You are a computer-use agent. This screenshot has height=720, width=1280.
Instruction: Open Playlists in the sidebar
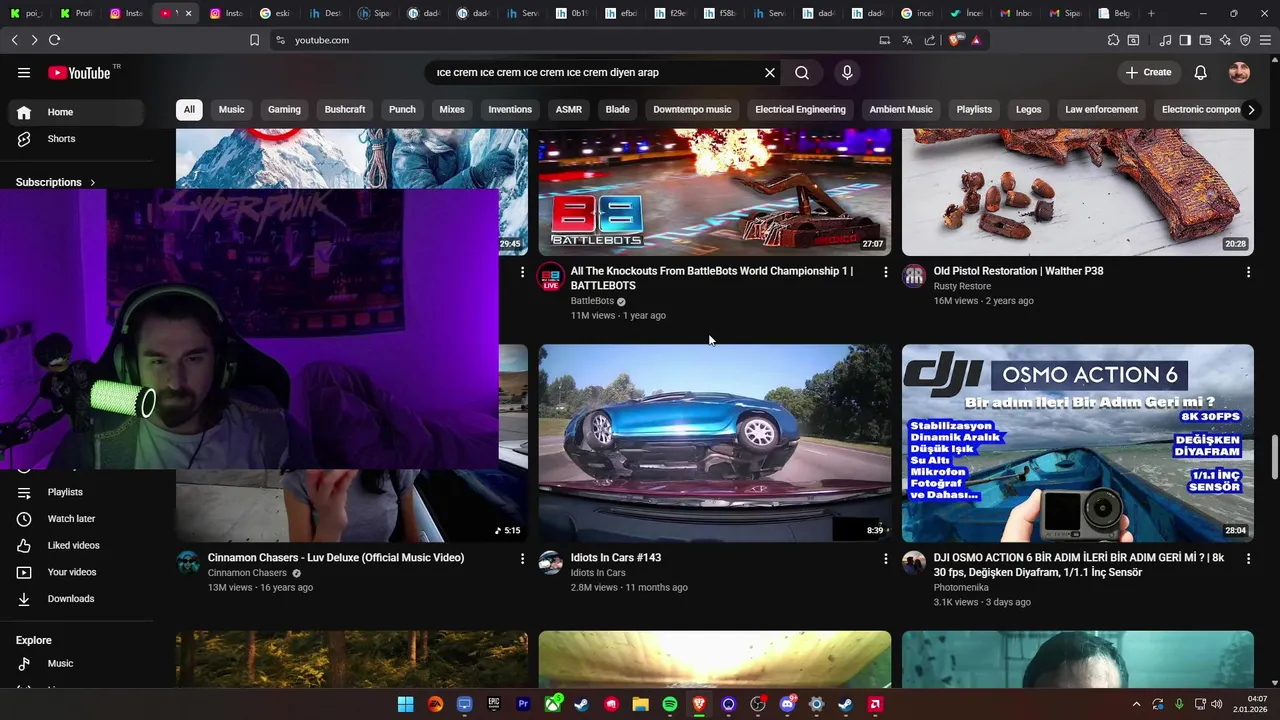click(77, 492)
